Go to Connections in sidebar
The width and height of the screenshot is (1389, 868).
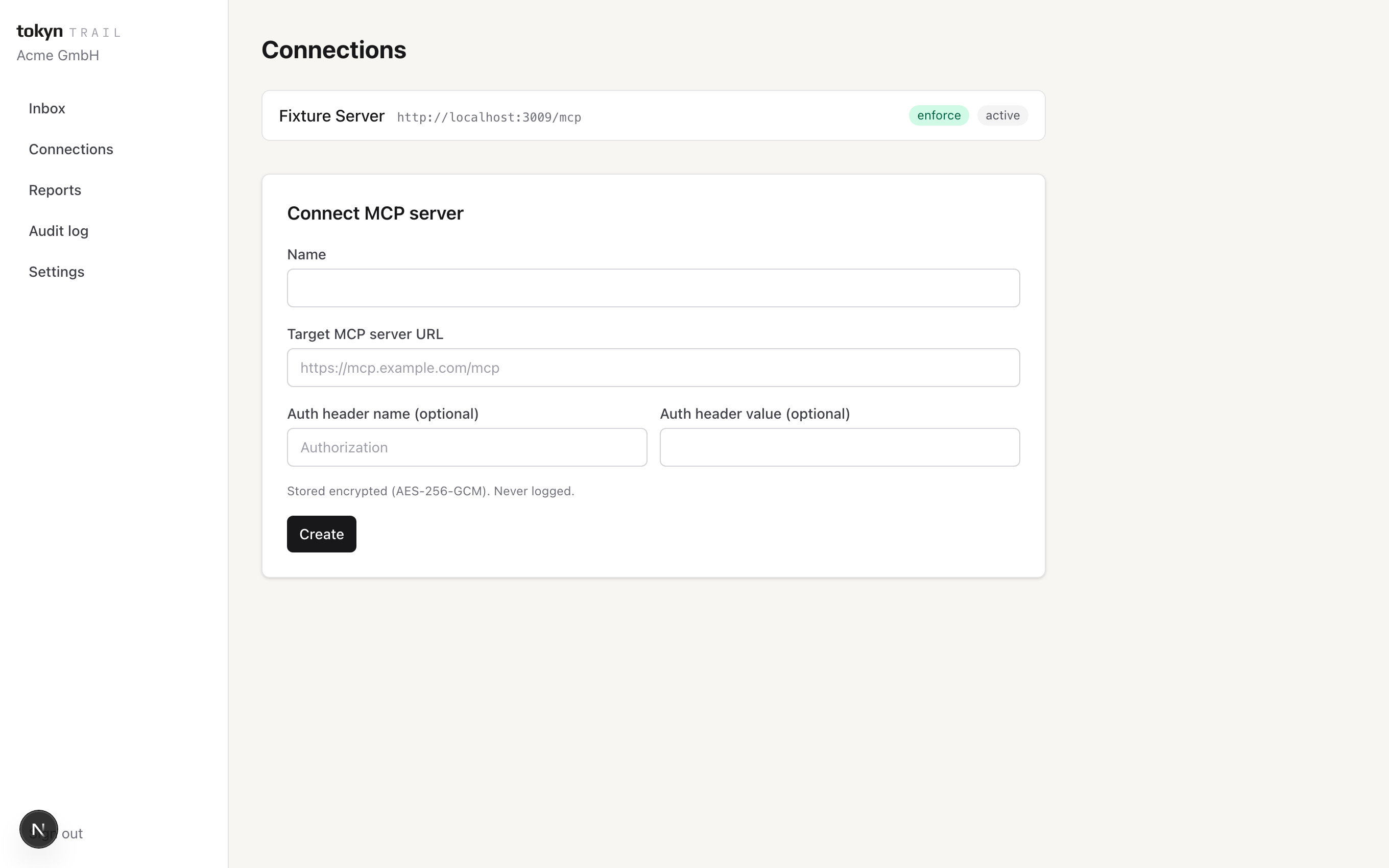pos(71,149)
